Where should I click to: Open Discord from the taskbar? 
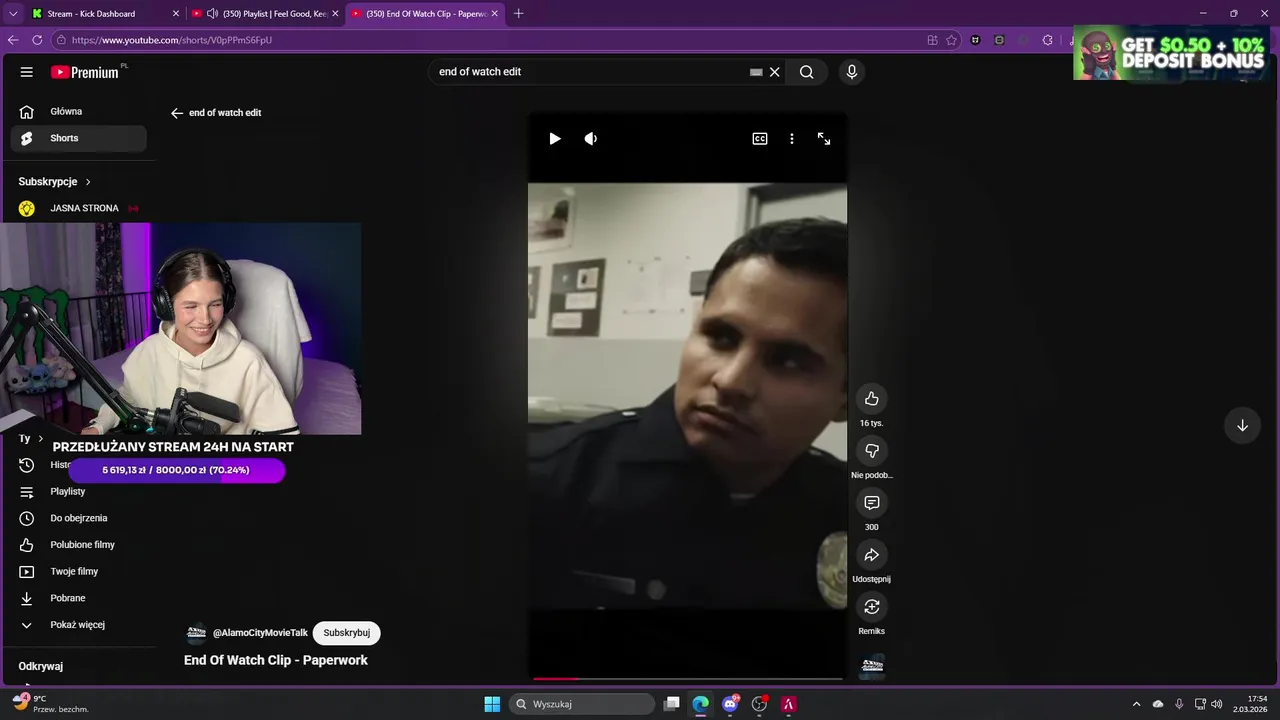(730, 704)
